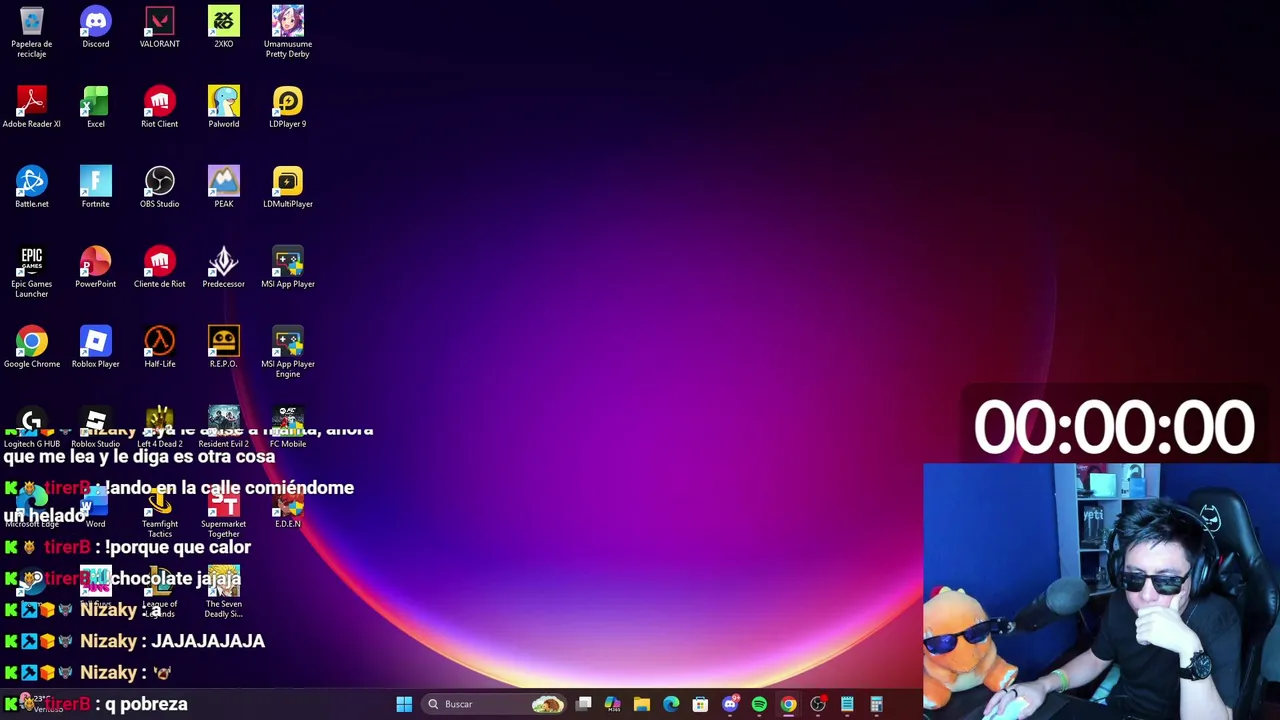Screen dimensions: 1280x720
Task: Select the 2XKO desktop icon
Action: [224, 27]
